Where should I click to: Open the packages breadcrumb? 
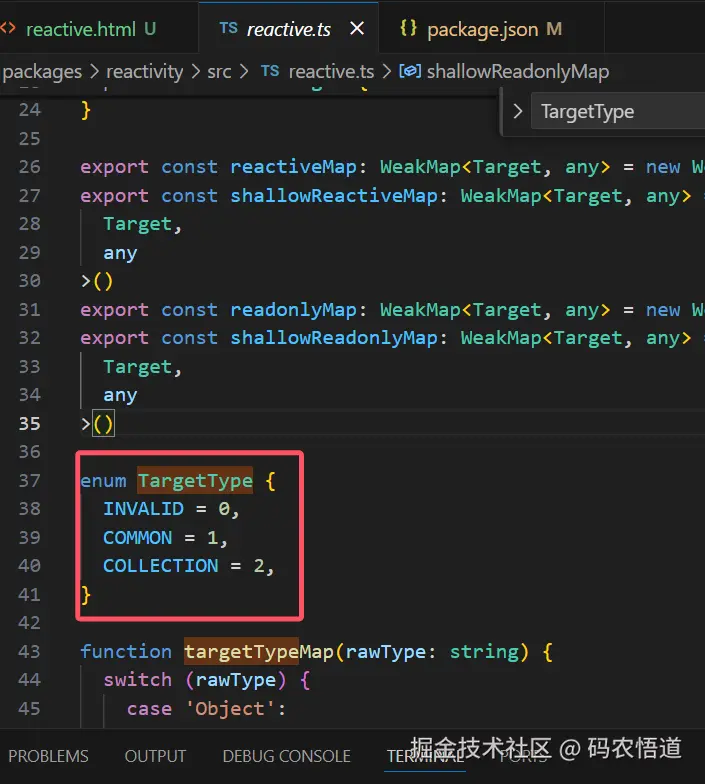click(x=42, y=72)
